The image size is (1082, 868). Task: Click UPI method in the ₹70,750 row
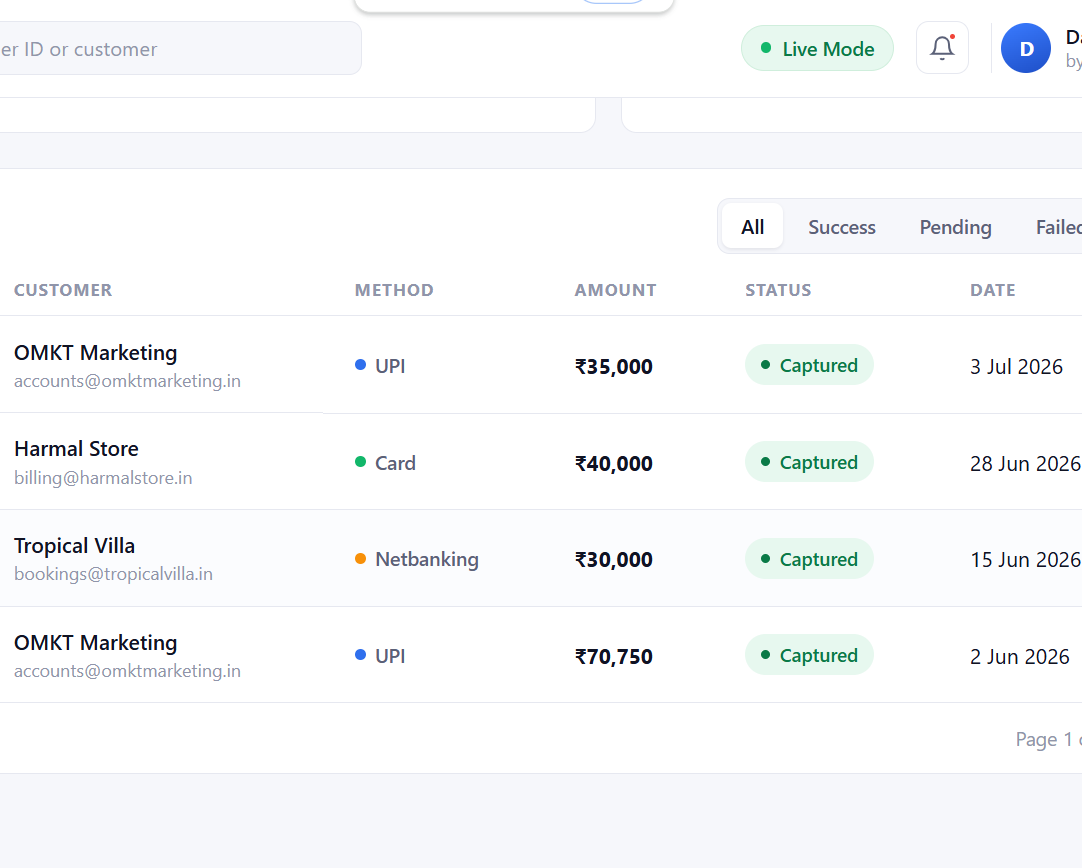coord(380,655)
